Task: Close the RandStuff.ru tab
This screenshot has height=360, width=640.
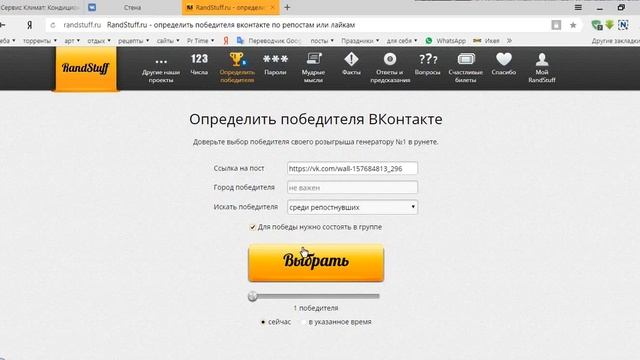Action: point(273,7)
